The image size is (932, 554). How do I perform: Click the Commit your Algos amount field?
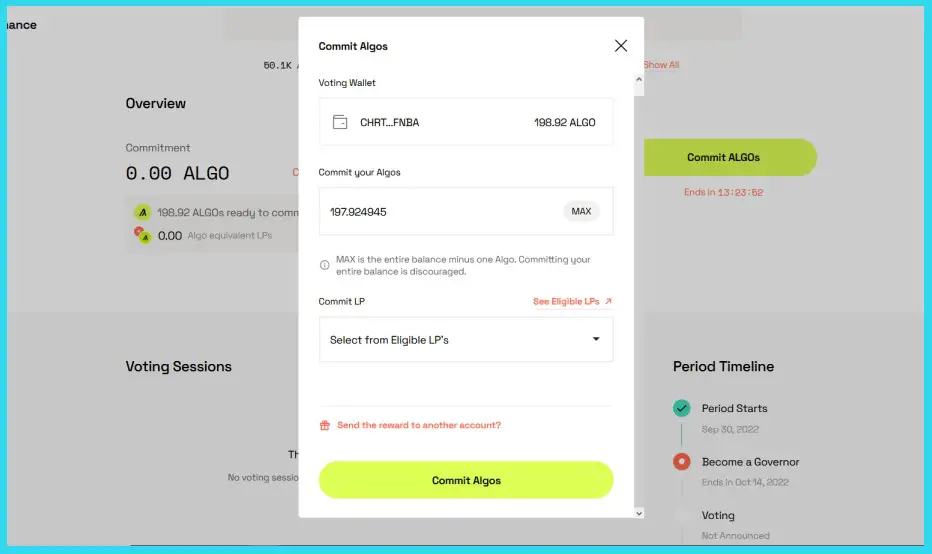tap(440, 212)
